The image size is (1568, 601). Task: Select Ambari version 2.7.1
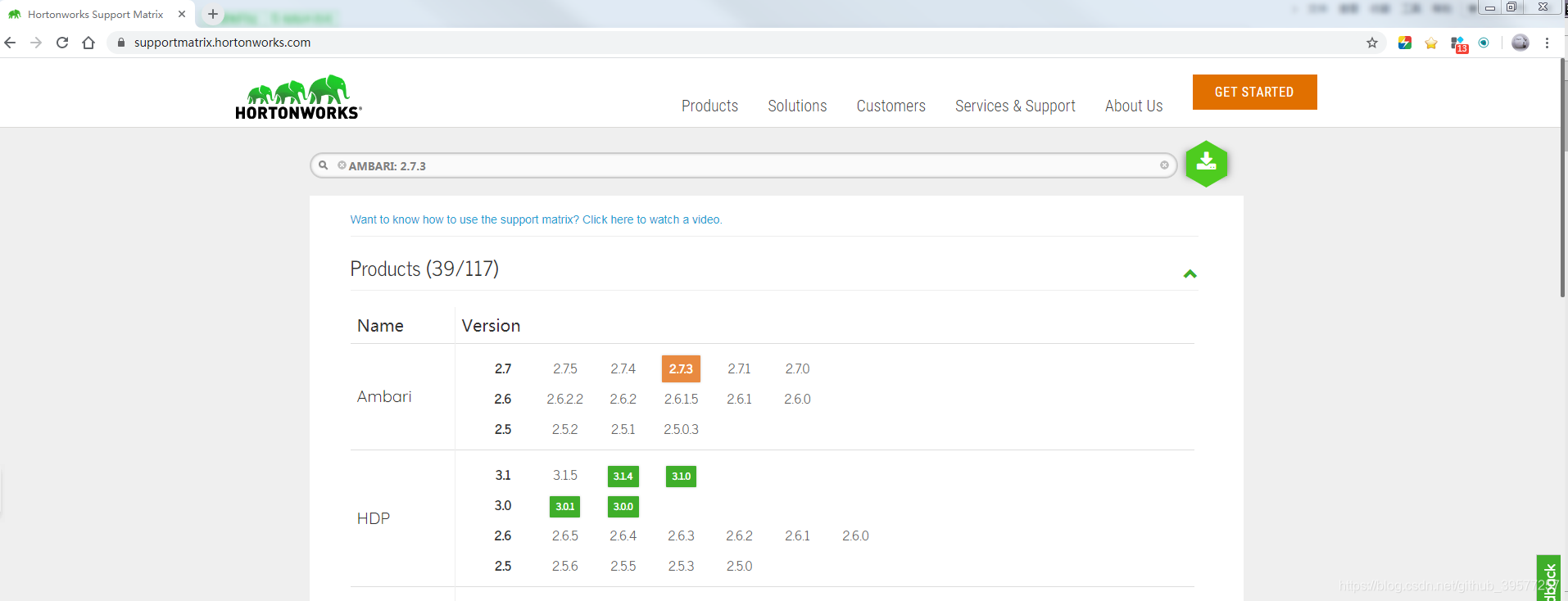[x=739, y=368]
